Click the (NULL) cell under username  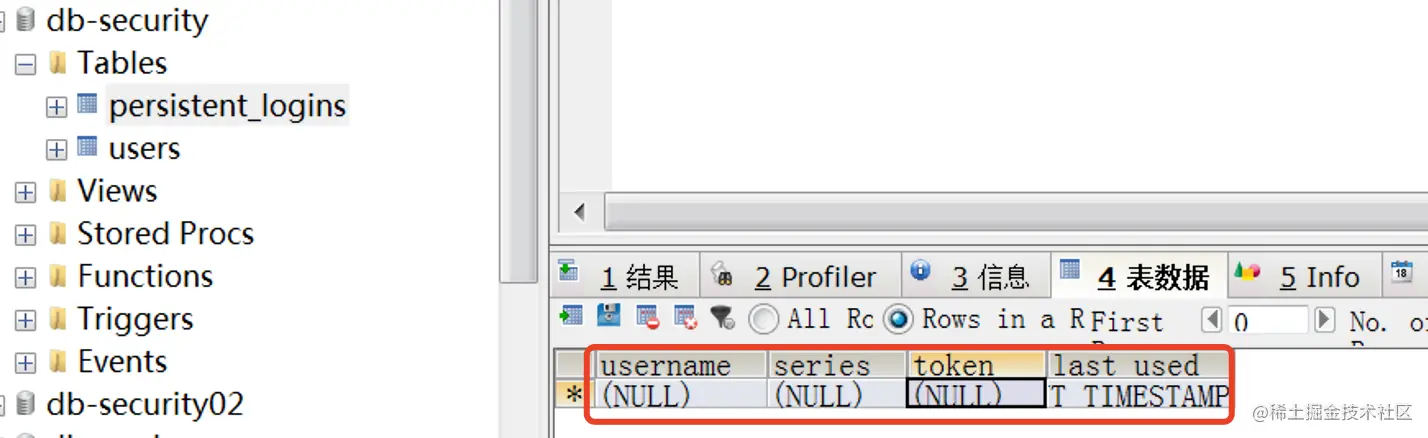(682, 395)
